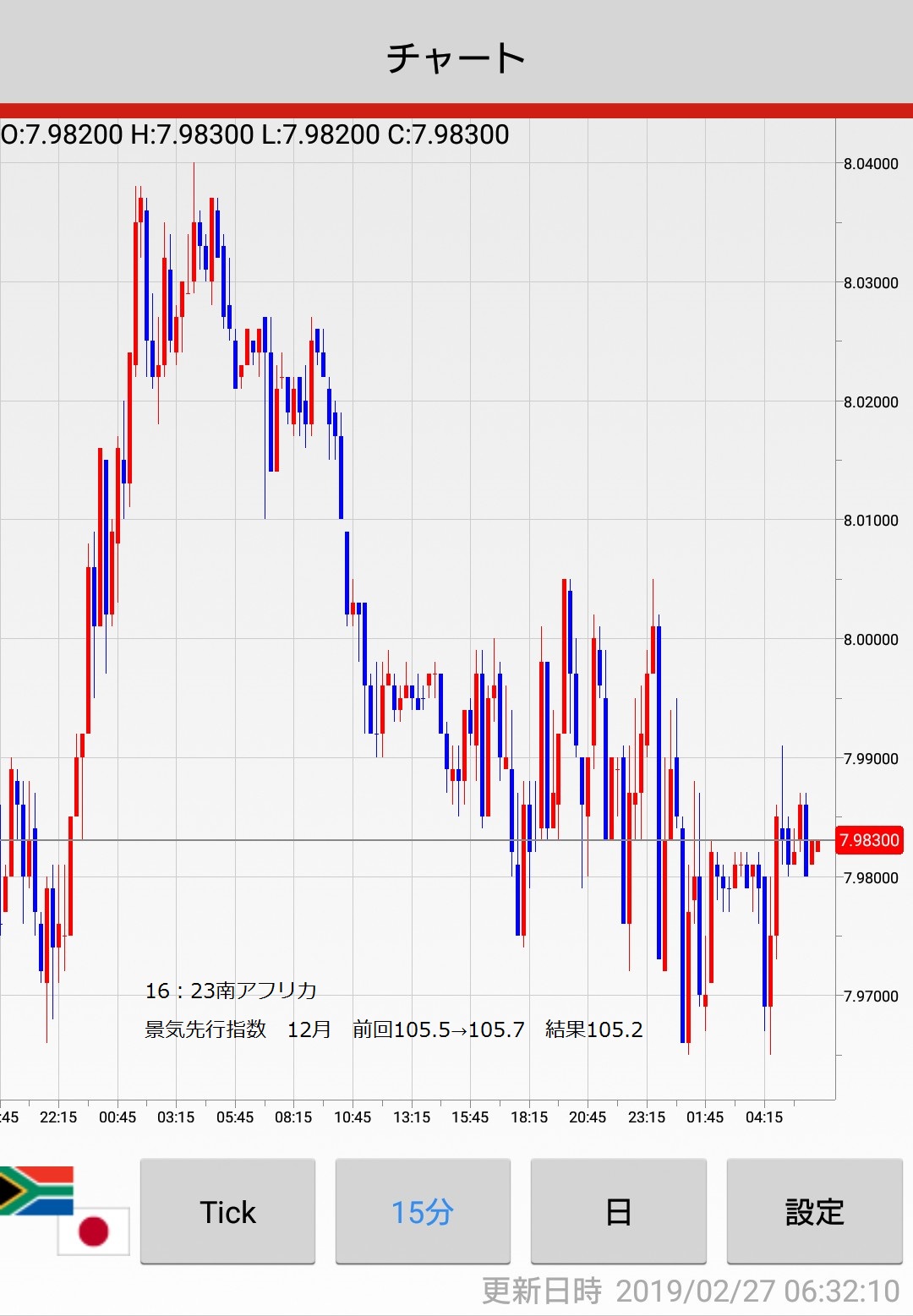Select the 10:45 time axis marker
This screenshot has height=1316, width=913.
click(x=353, y=1117)
